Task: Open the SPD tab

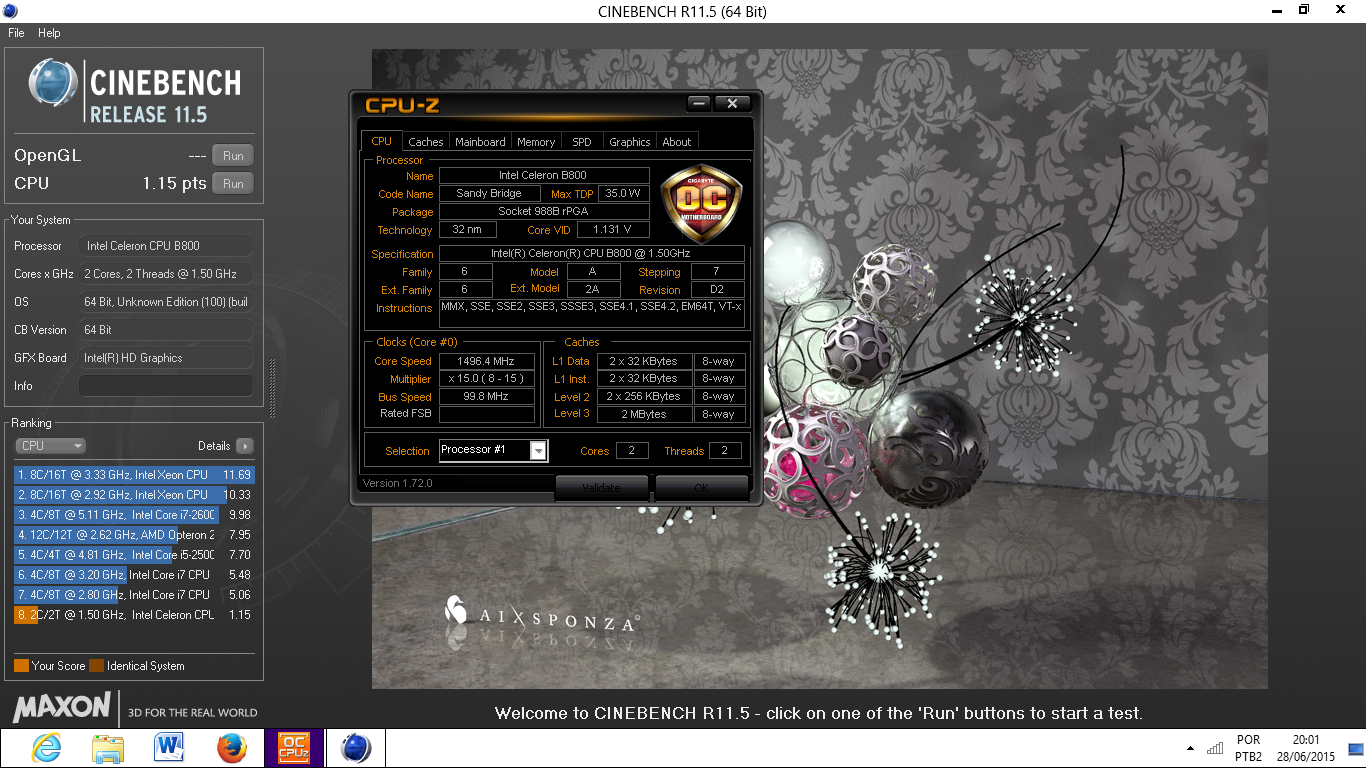Action: pyautogui.click(x=582, y=142)
